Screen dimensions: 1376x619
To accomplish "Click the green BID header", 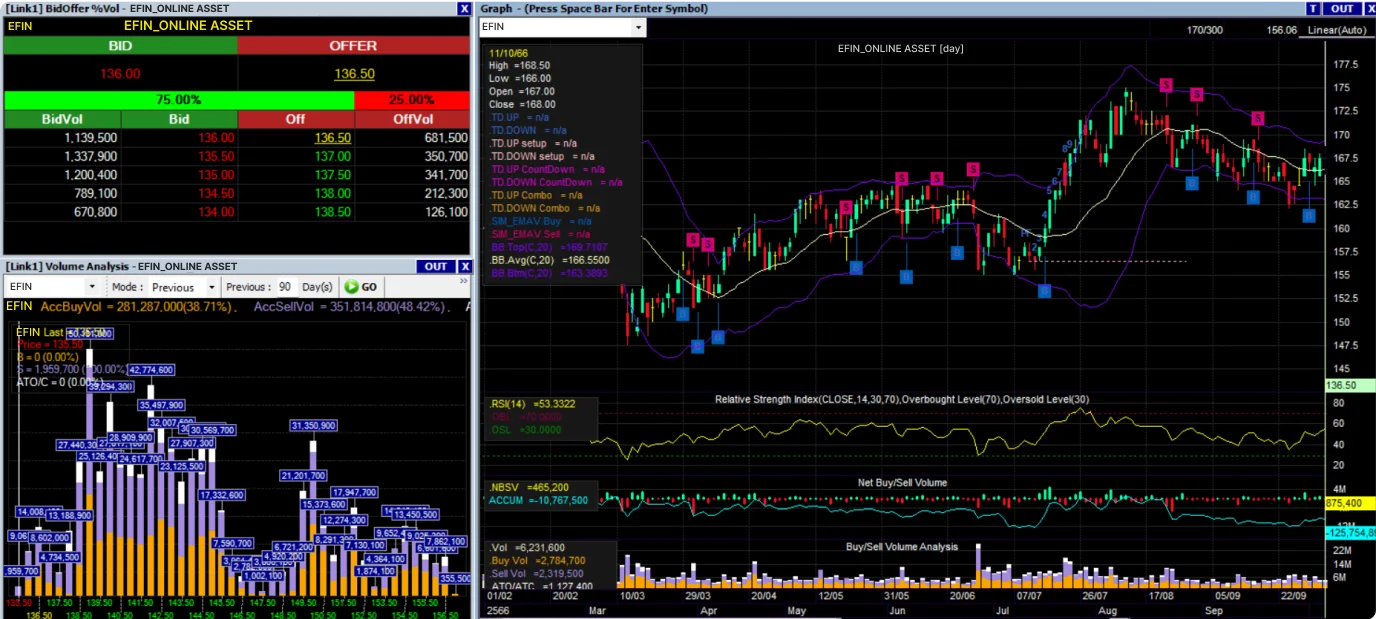I will (120, 45).
